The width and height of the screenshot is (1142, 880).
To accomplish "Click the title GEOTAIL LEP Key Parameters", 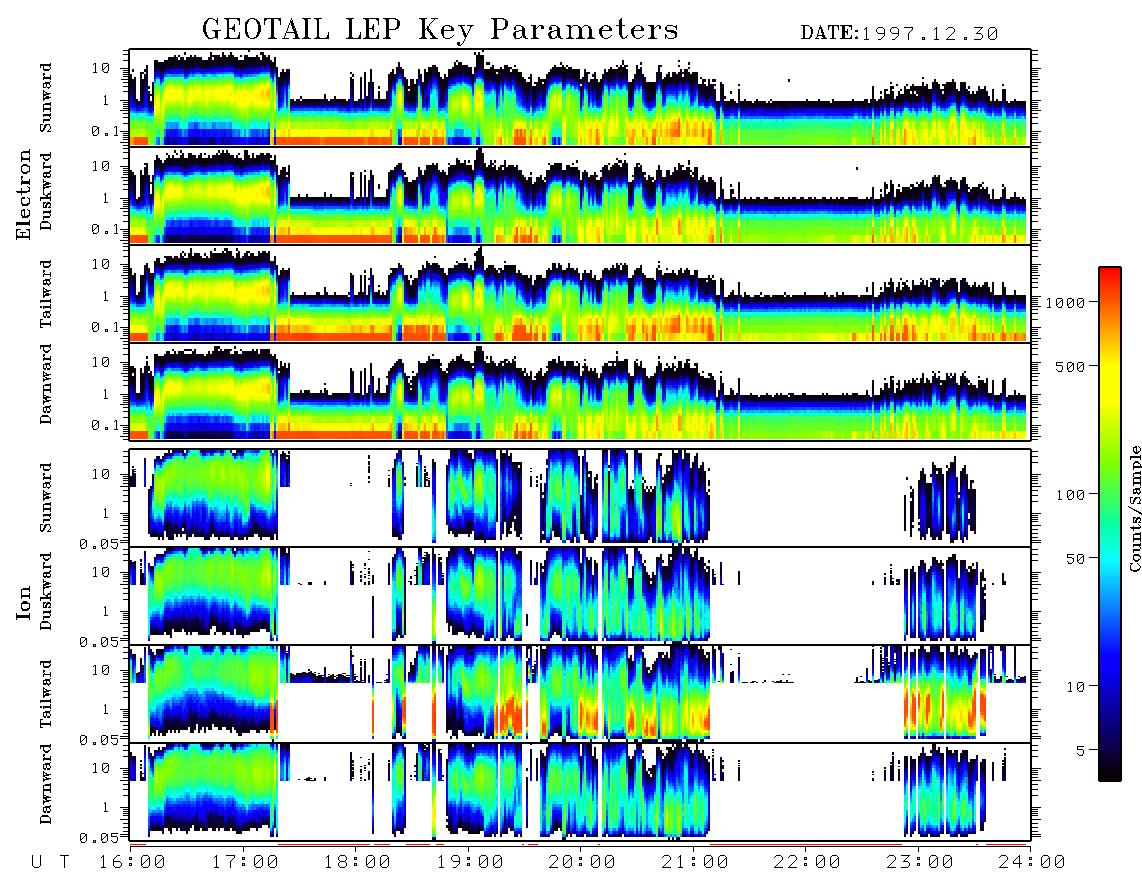I will [440, 30].
